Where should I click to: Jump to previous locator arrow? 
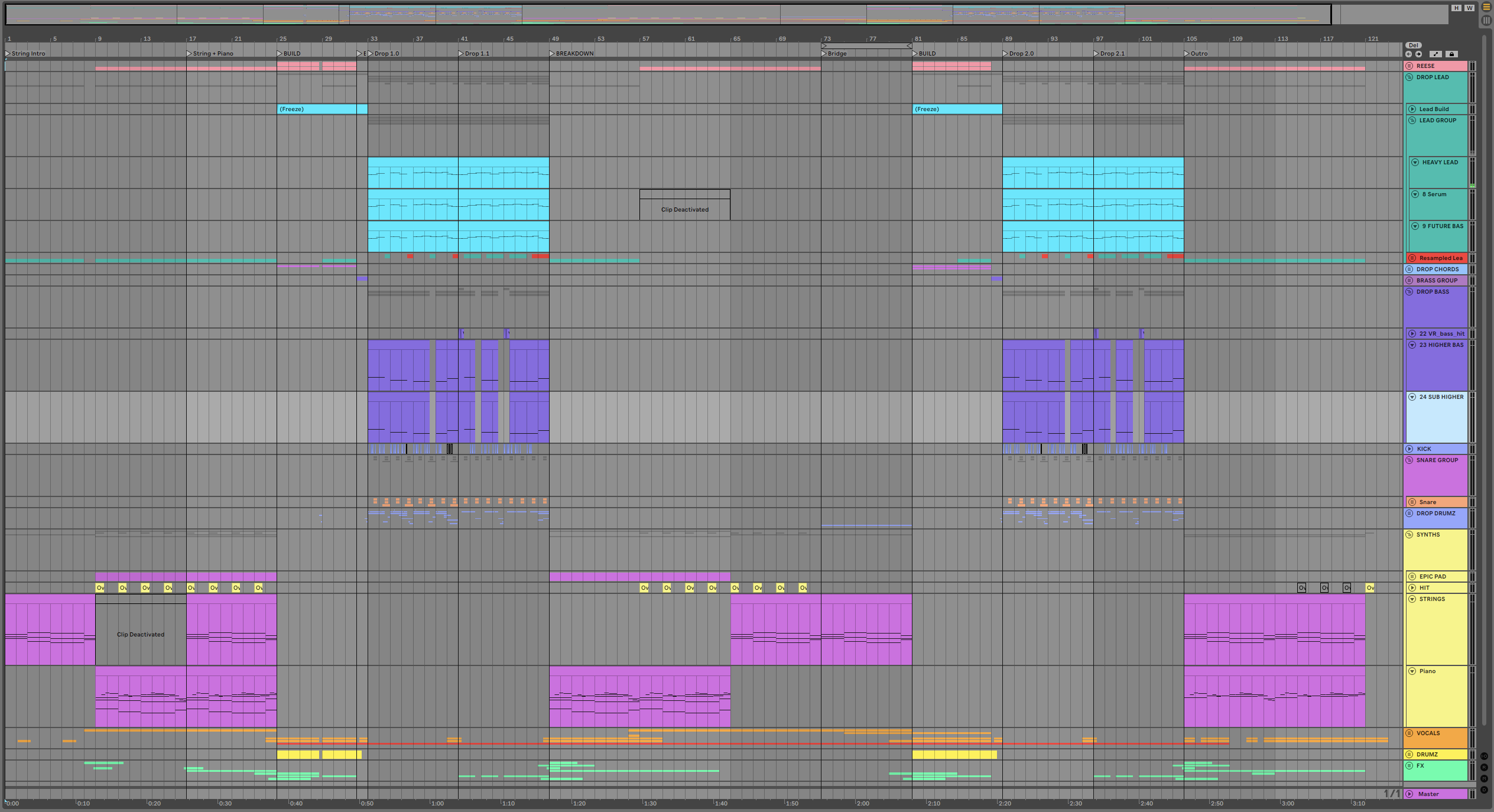[1409, 54]
